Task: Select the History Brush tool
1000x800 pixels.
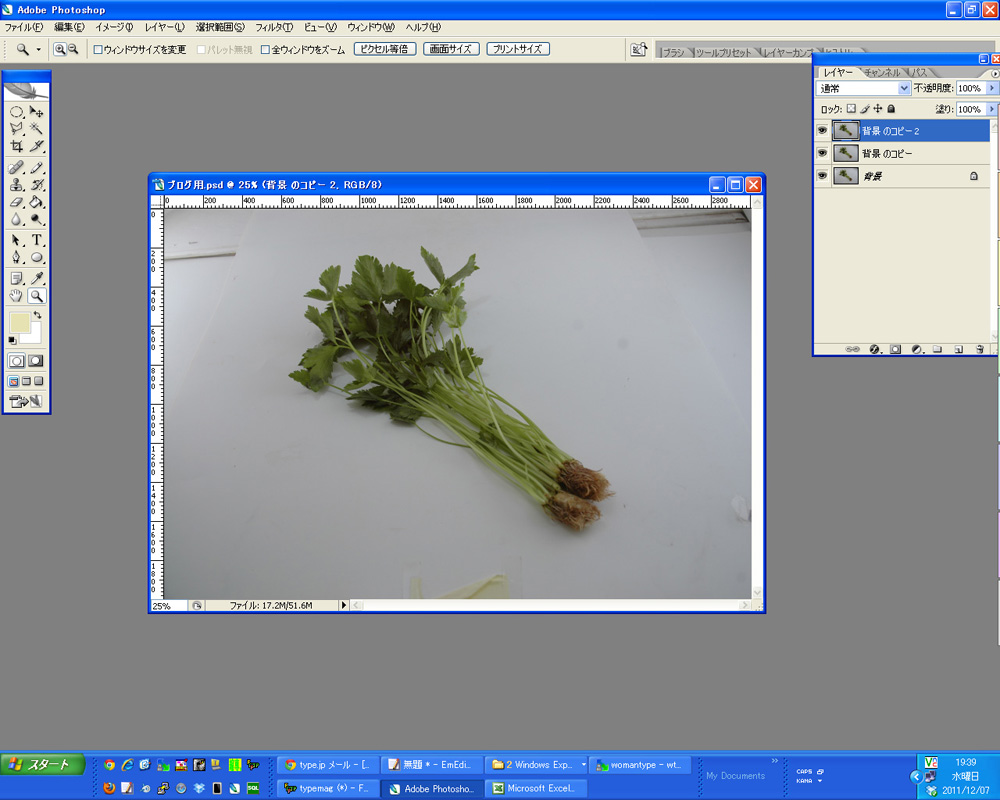Action: pyautogui.click(x=37, y=185)
